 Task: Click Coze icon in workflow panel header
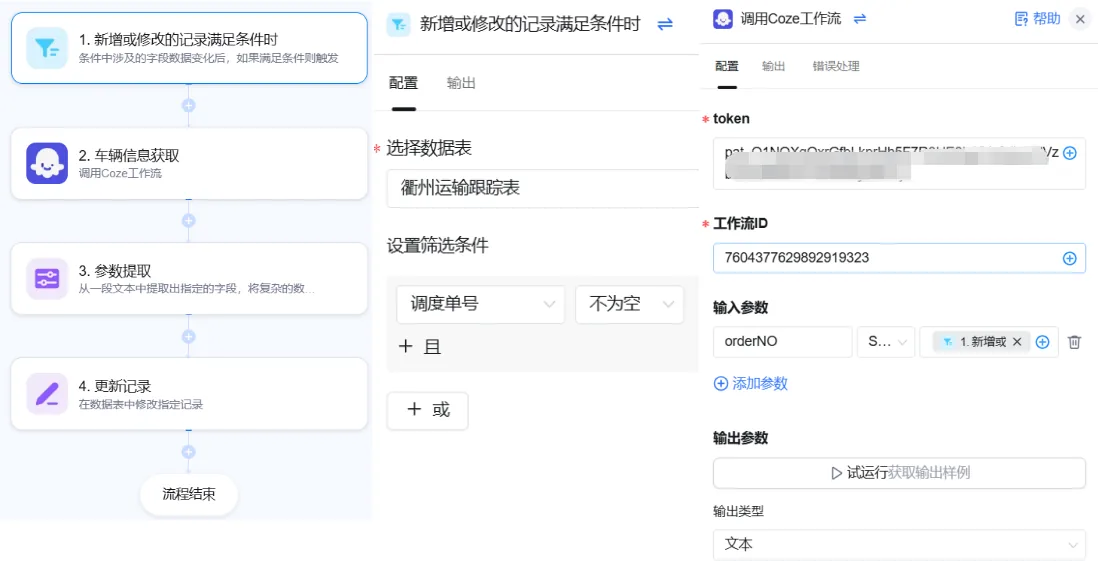[x=723, y=19]
